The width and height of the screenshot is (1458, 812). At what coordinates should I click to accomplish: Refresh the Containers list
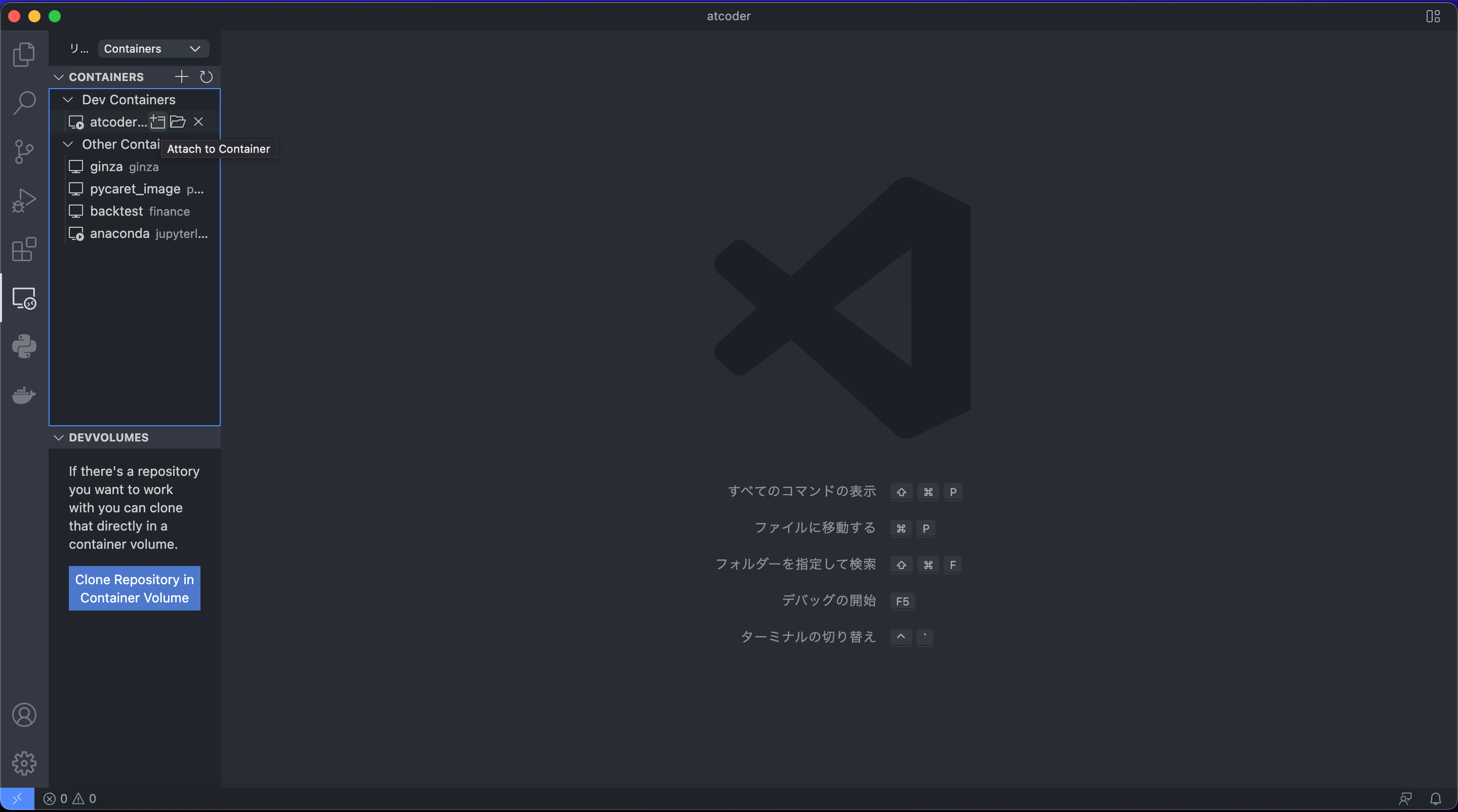click(x=206, y=76)
